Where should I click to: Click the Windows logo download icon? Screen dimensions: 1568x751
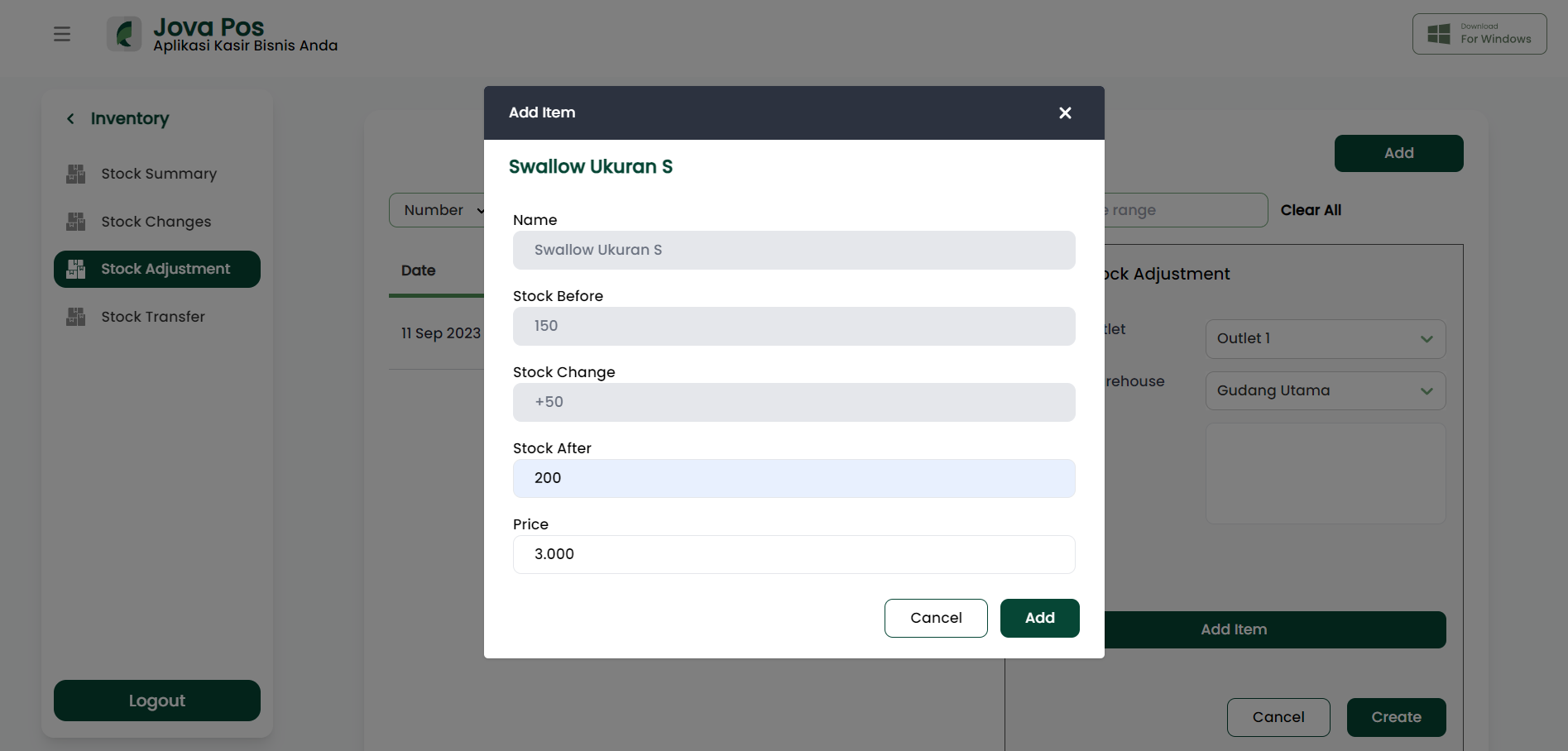1439,34
